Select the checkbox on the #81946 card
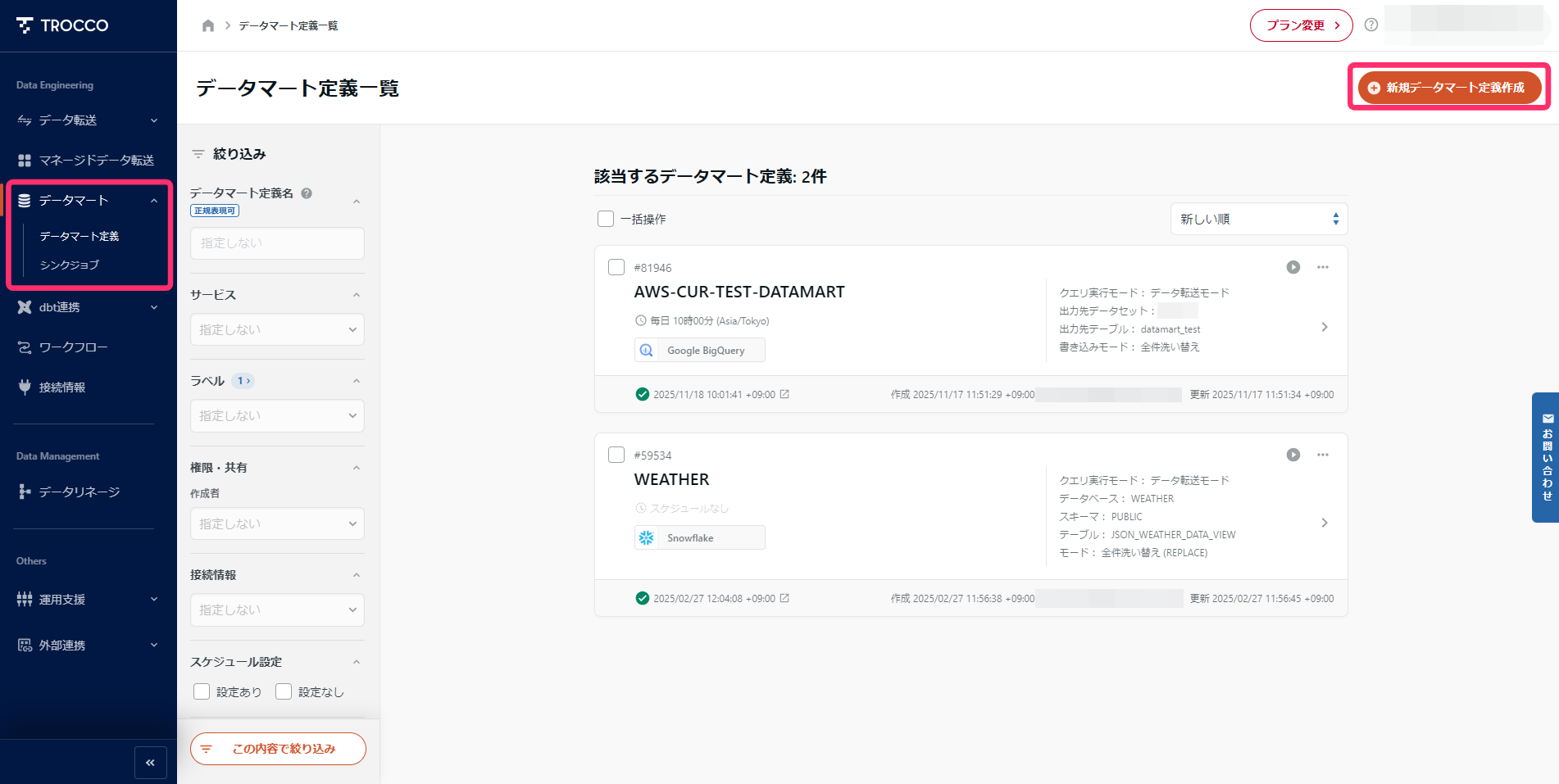The height and width of the screenshot is (784, 1559). coord(616,267)
